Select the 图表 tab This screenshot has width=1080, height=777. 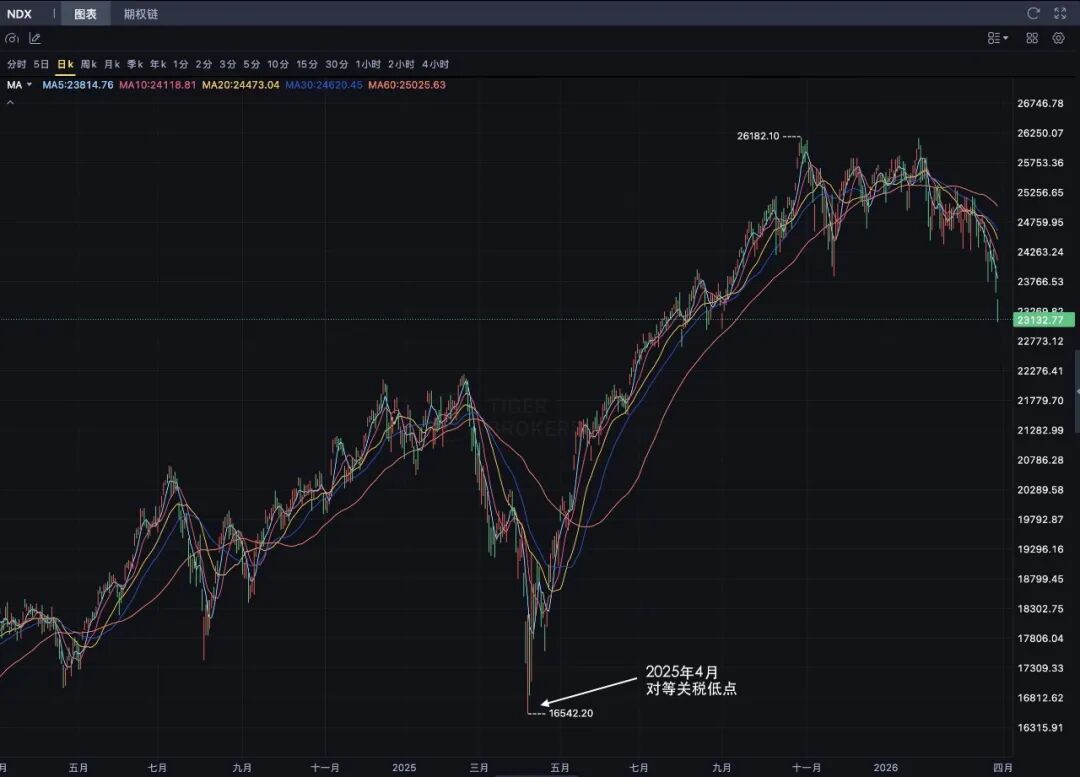point(85,14)
